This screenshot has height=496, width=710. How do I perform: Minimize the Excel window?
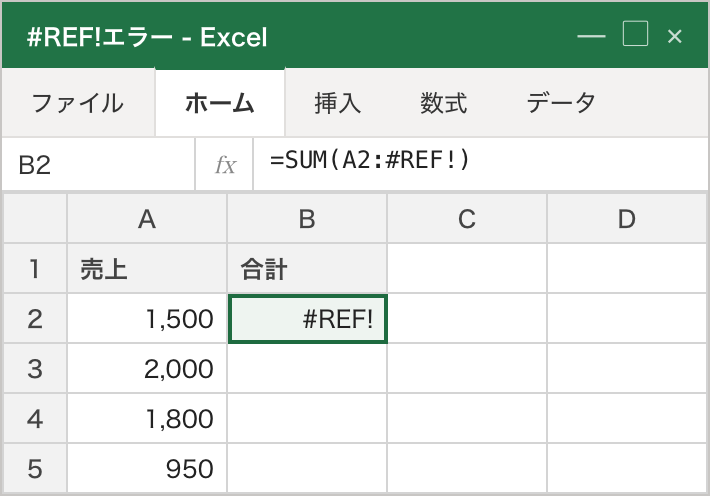(591, 35)
